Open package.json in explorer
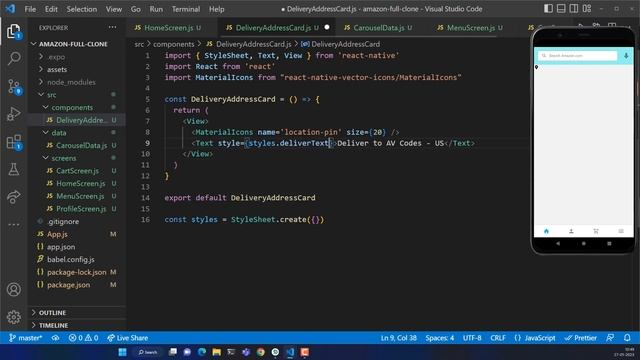 tap(68, 284)
